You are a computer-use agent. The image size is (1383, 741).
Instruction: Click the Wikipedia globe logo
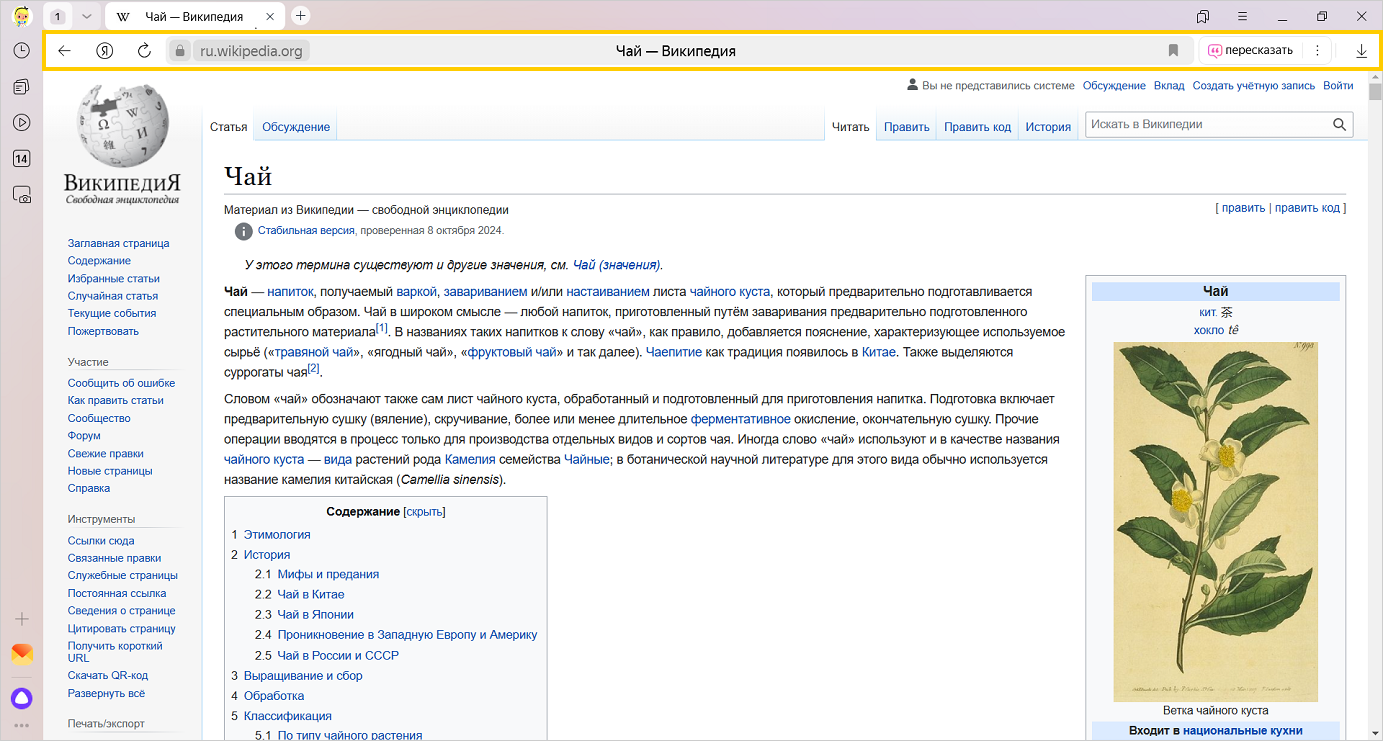click(122, 127)
